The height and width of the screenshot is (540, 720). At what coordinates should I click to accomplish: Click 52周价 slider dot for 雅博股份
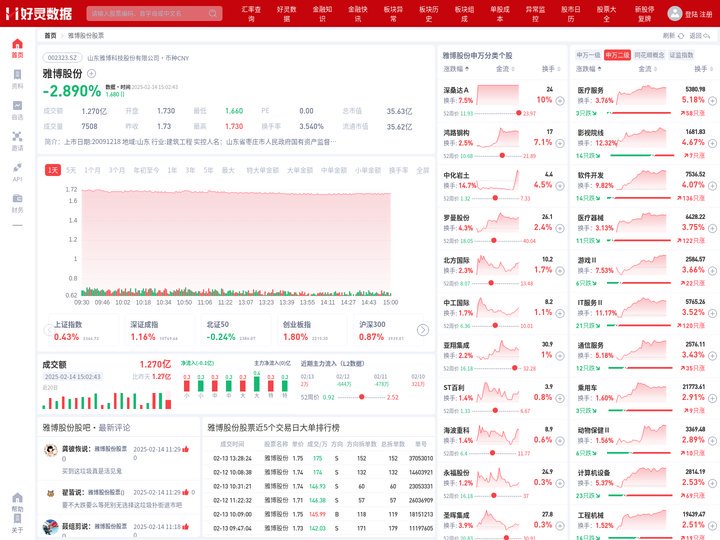click(361, 397)
